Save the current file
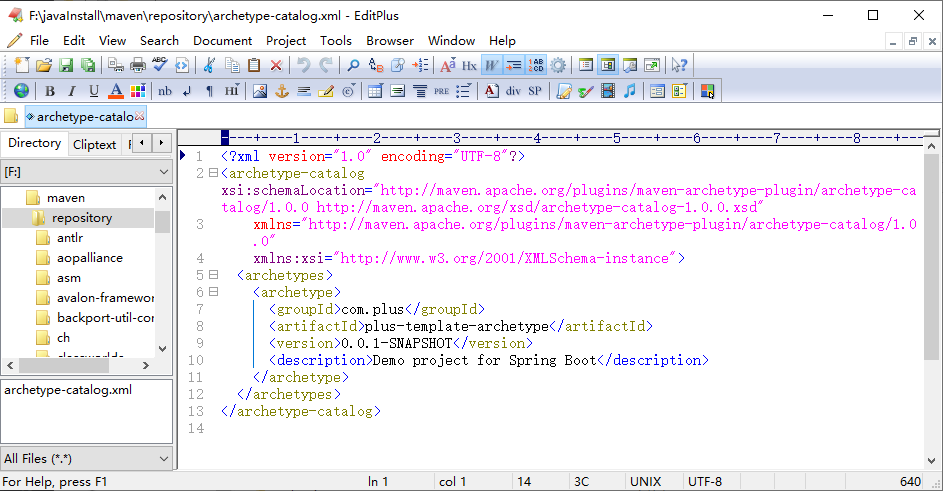 66,65
